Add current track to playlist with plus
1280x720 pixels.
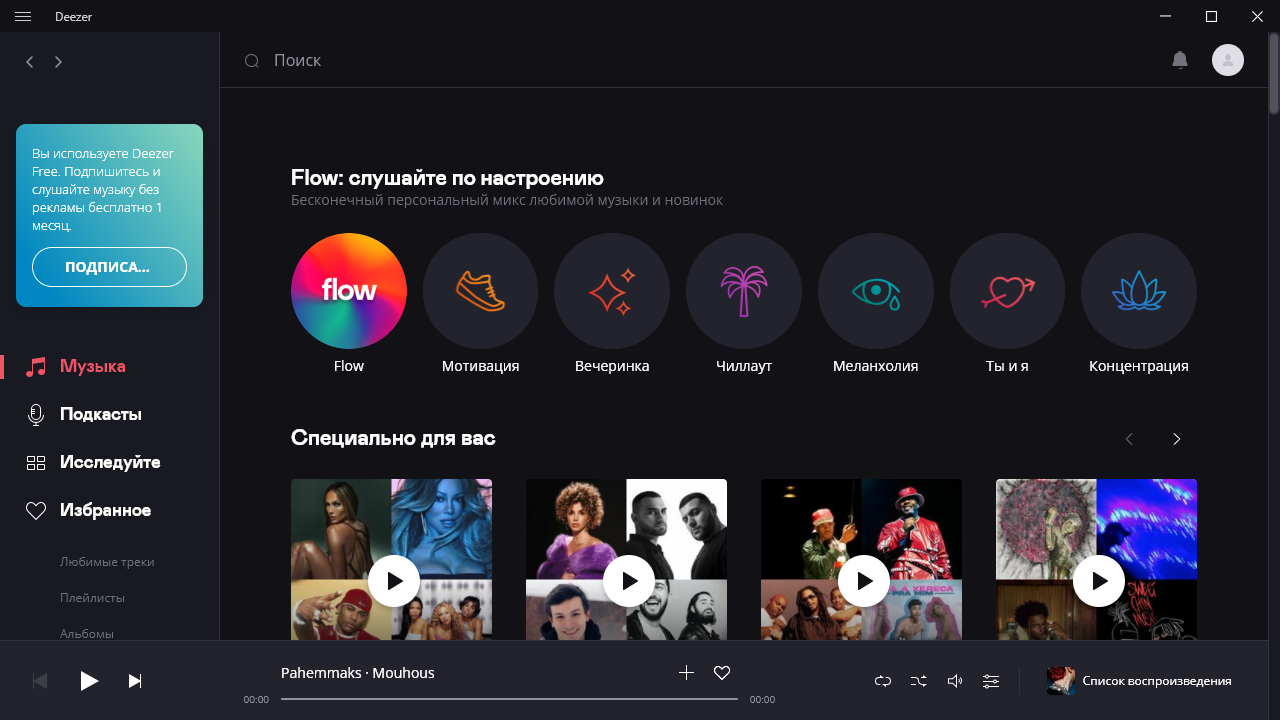coord(686,673)
